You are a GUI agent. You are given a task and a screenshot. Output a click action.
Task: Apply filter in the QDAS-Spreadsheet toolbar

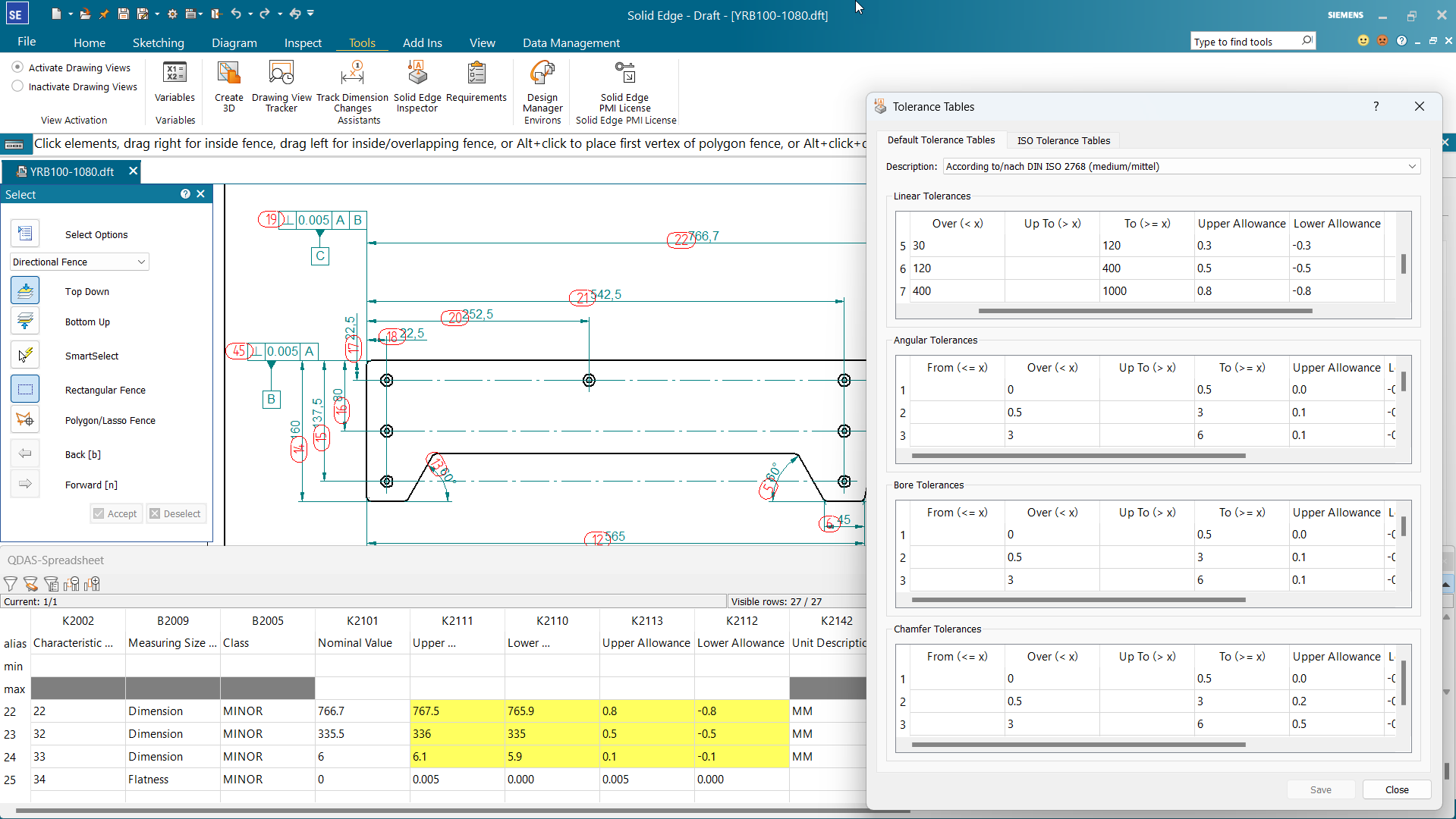[11, 583]
